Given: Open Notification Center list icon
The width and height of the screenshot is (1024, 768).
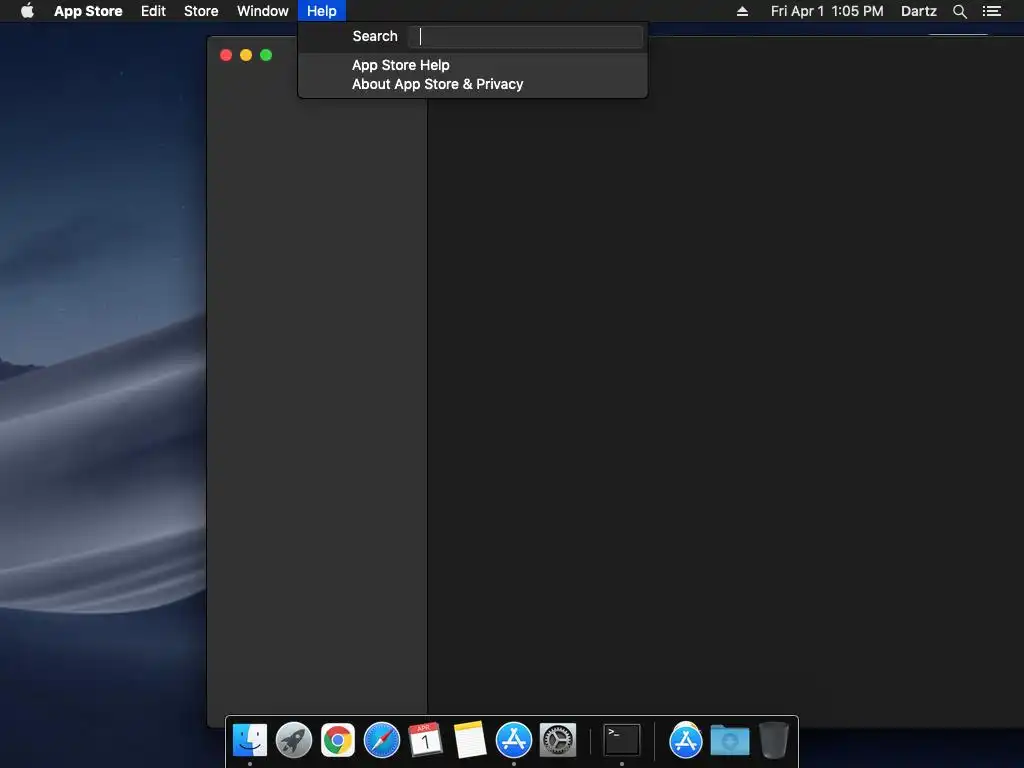Looking at the screenshot, I should tap(992, 11).
